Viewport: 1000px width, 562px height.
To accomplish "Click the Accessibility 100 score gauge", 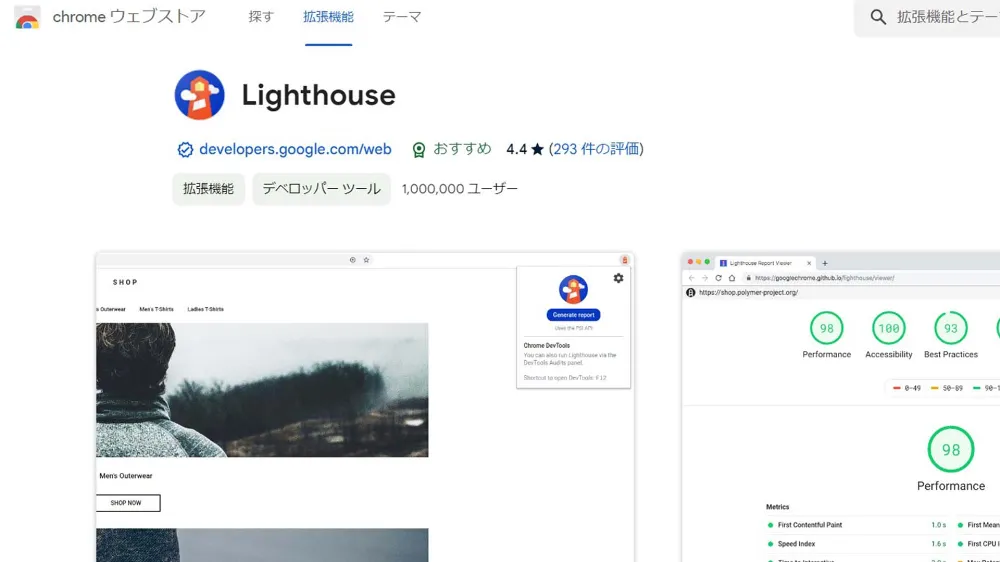I will 888,329.
